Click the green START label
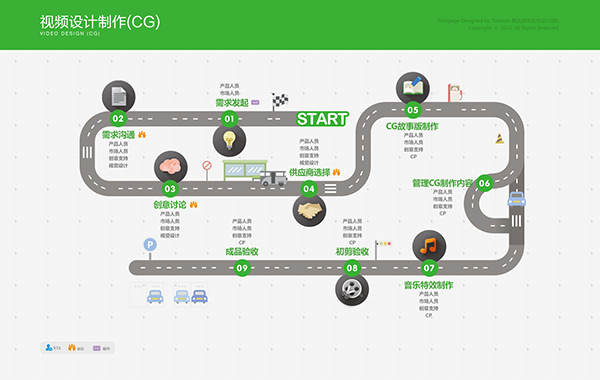This screenshot has height=380, width=600. (322, 119)
